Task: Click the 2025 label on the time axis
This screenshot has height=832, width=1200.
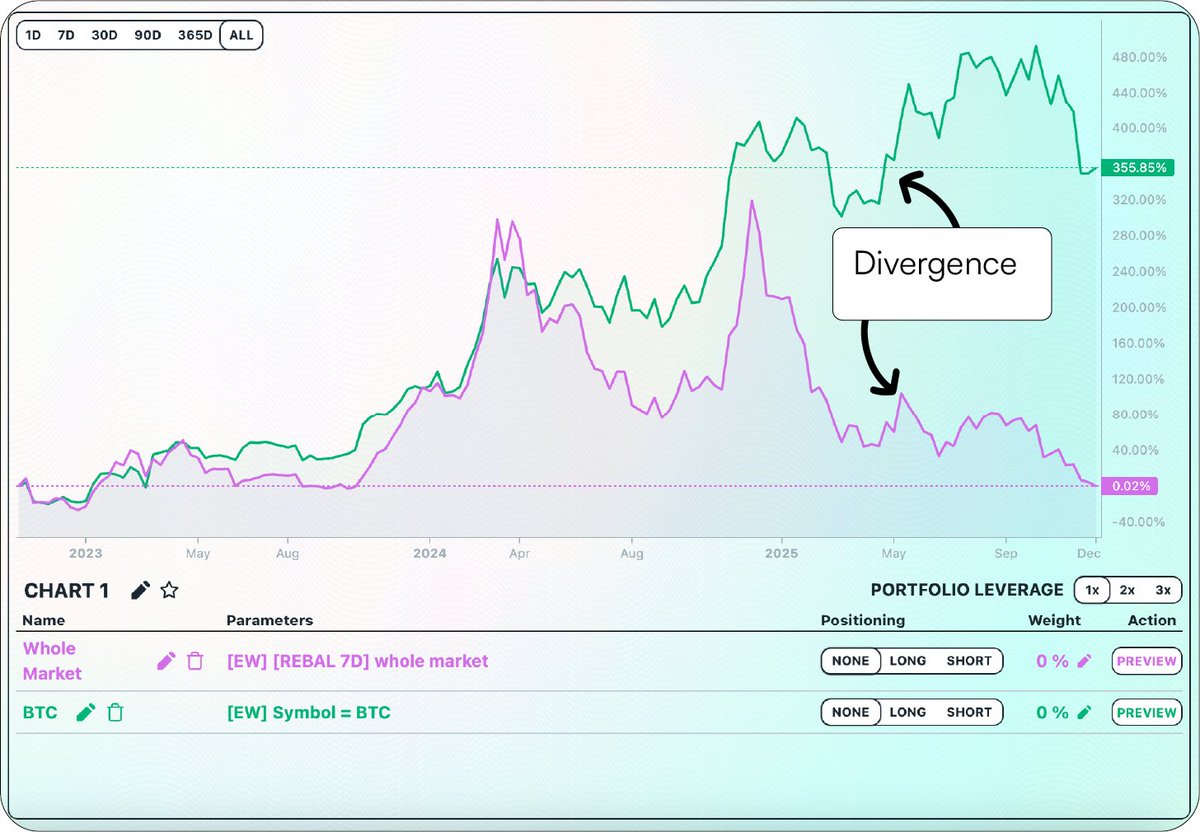Action: 781,552
